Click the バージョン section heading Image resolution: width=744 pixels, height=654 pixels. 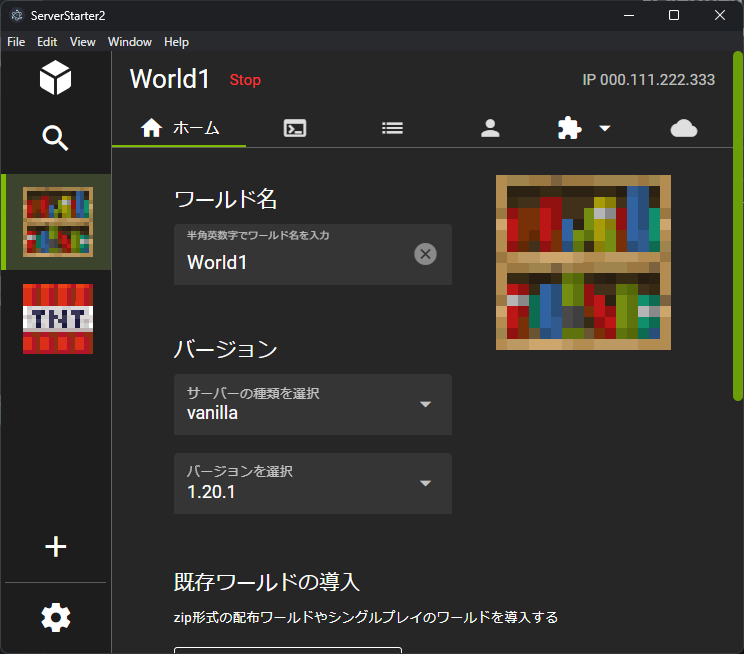[x=225, y=349]
